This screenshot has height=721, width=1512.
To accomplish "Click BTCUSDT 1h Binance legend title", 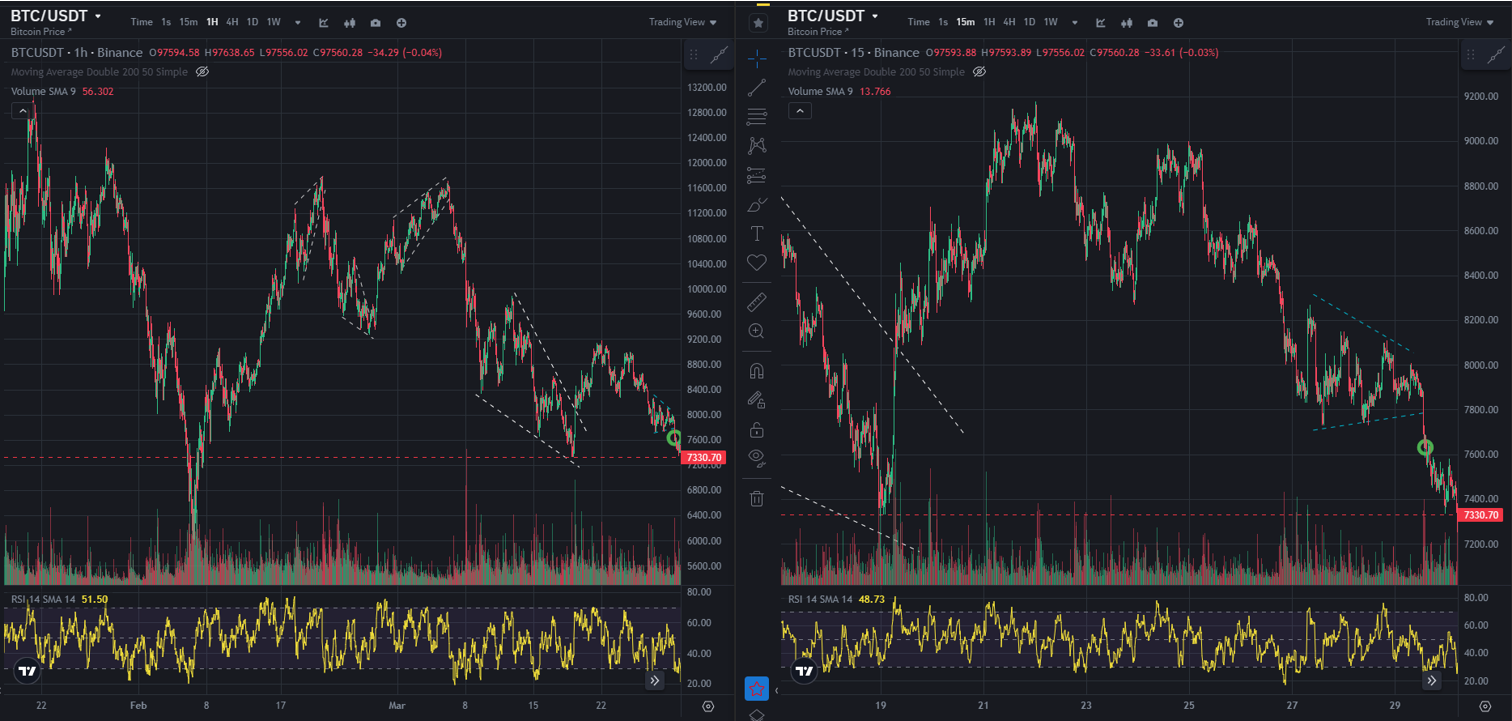I will pos(77,53).
